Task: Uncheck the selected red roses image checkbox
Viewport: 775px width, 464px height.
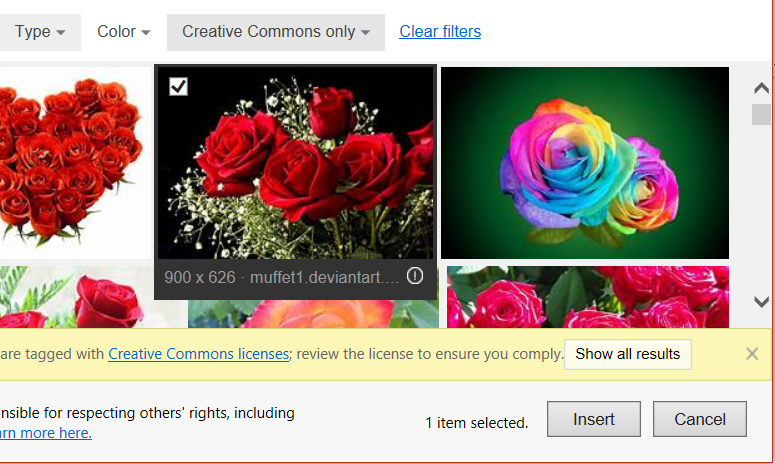Action: [178, 87]
